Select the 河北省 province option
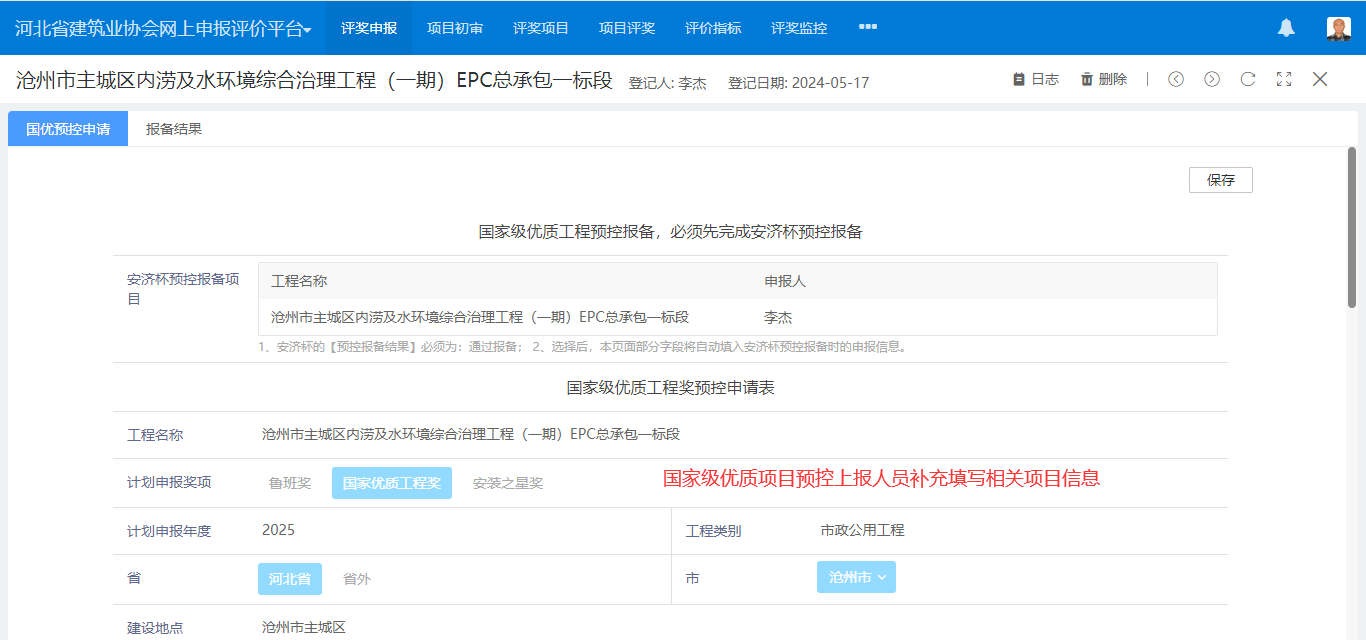Viewport: 1366px width, 640px height. pyautogui.click(x=289, y=579)
